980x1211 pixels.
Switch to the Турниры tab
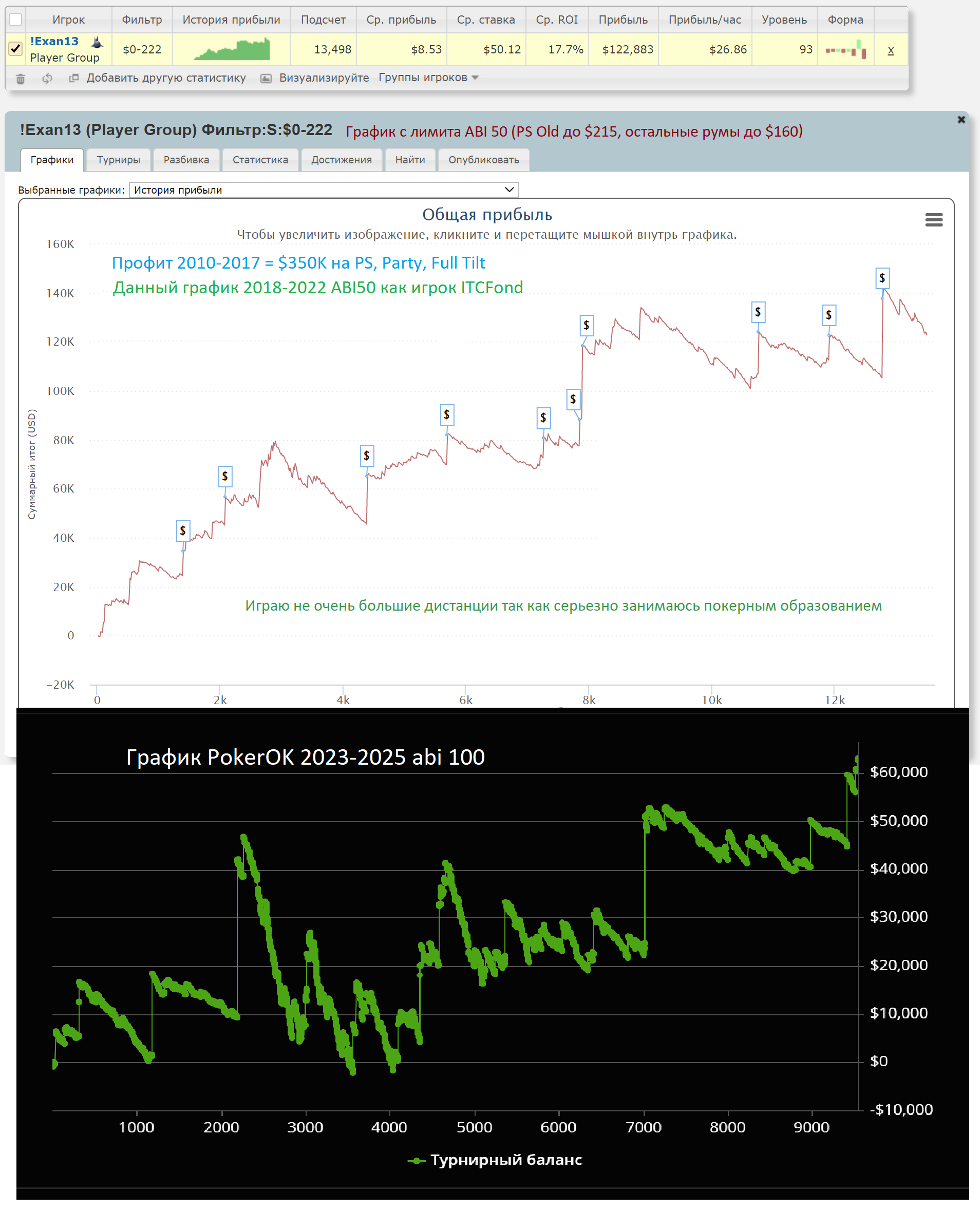[x=119, y=160]
